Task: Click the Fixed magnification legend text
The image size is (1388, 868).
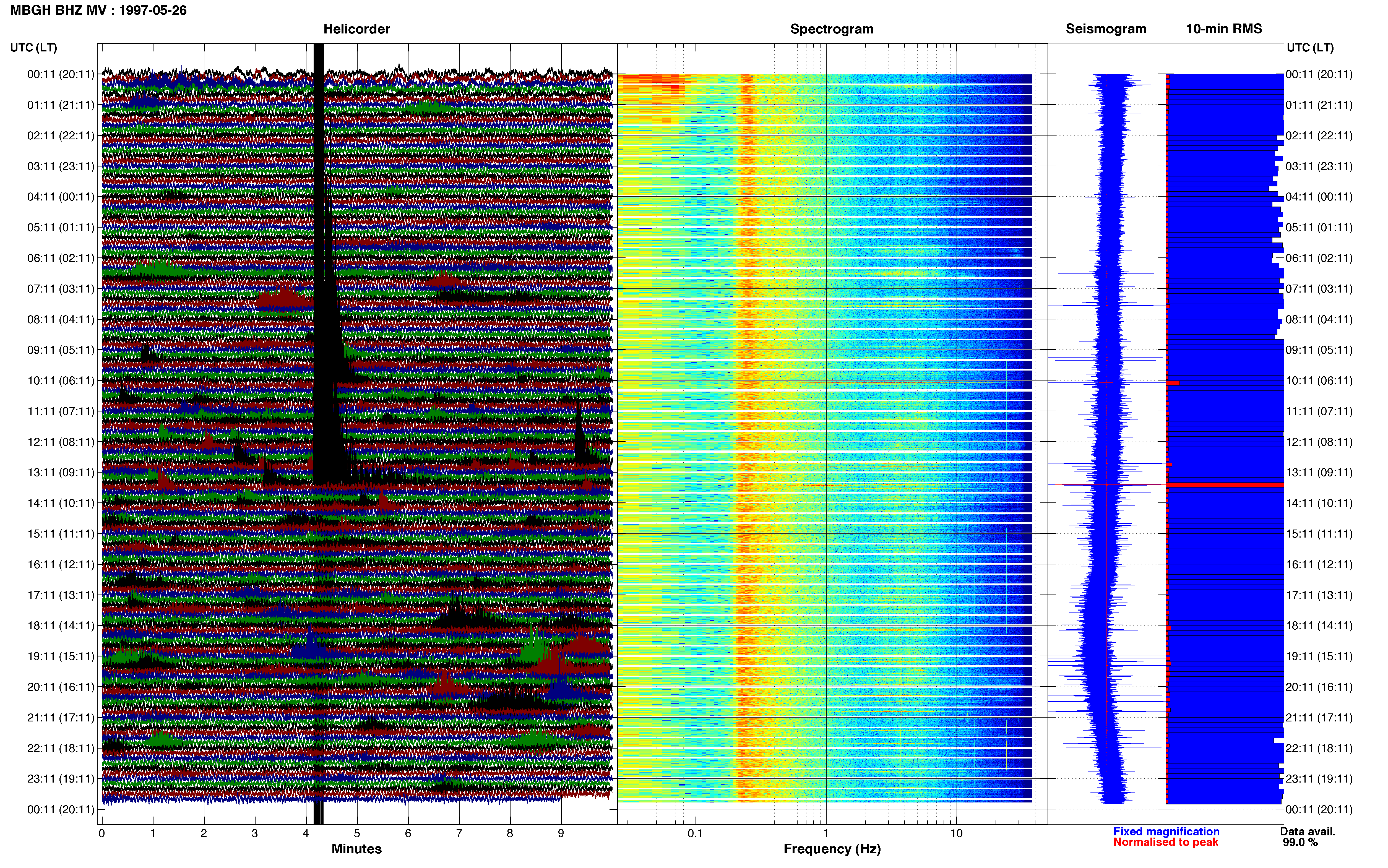Action: click(x=1166, y=832)
